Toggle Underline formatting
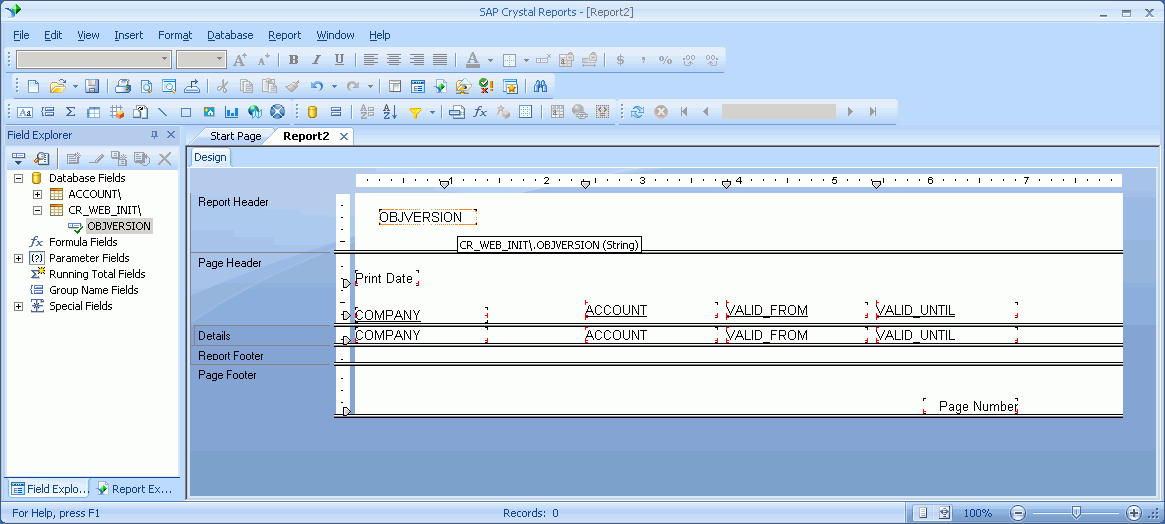Screen dimensions: 1165x524 click(339, 60)
